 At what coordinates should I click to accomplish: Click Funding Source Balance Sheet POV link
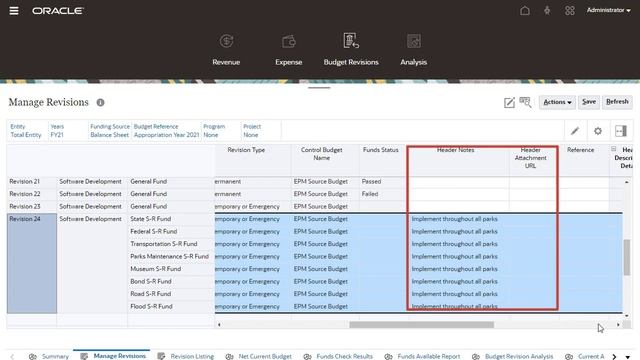[109, 131]
